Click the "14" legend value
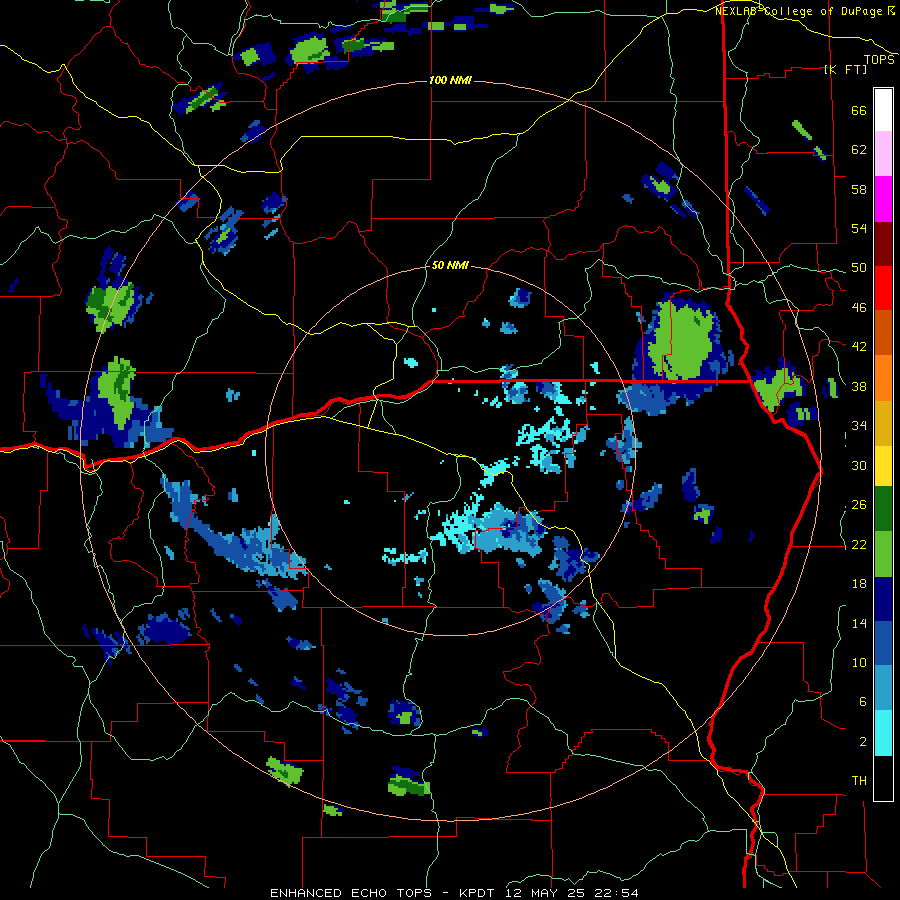The width and height of the screenshot is (900, 900). coord(859,623)
